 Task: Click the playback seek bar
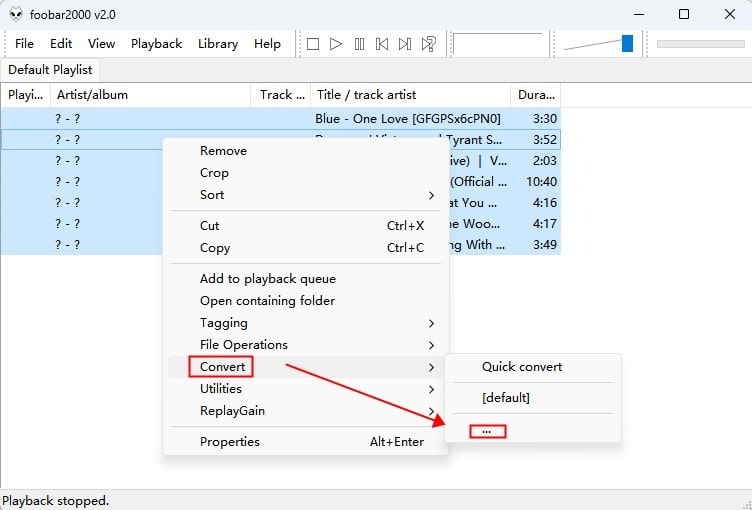coord(700,44)
